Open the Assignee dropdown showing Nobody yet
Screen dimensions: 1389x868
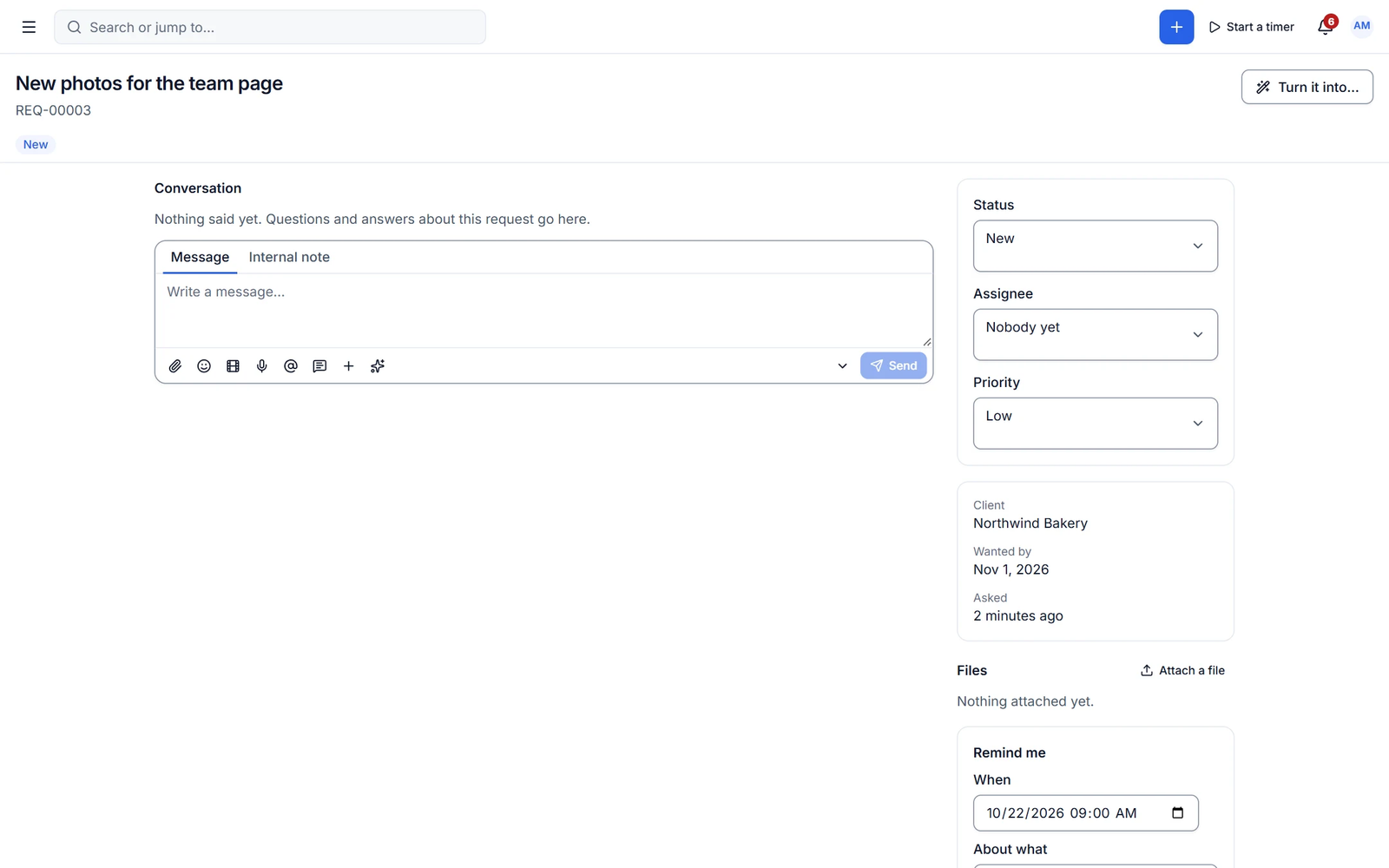(1095, 334)
